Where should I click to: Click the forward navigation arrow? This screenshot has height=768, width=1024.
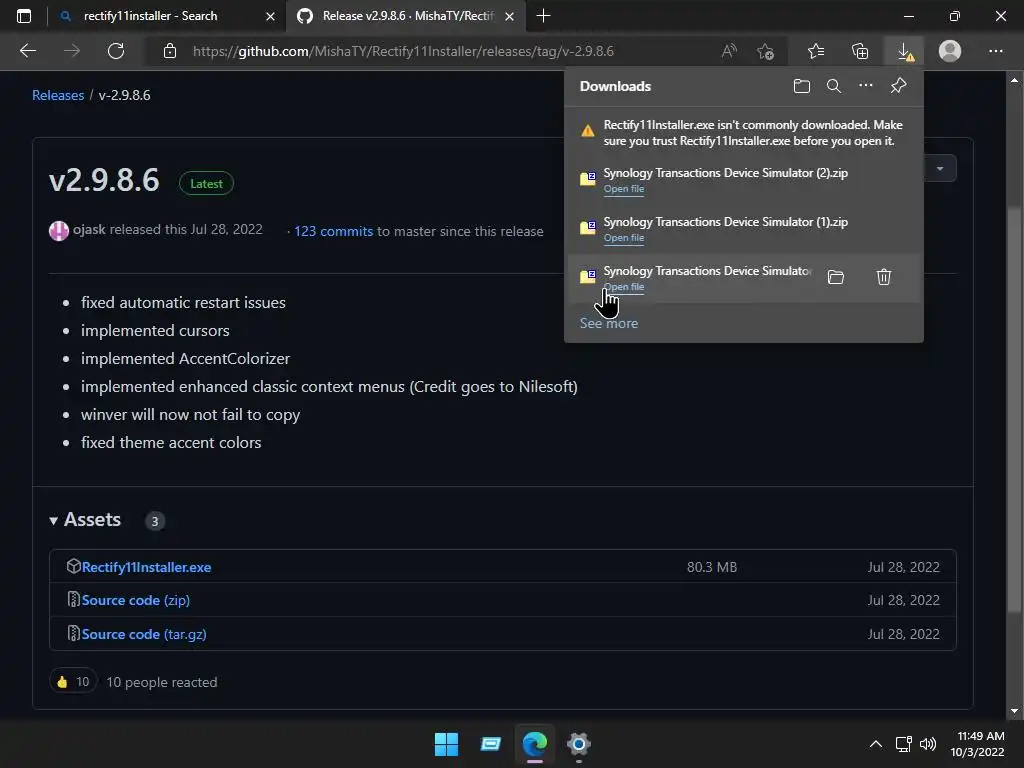click(72, 51)
